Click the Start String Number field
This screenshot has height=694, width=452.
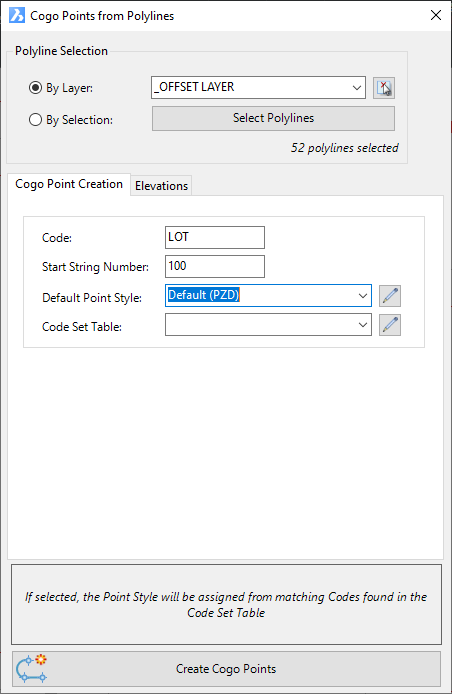(x=215, y=266)
